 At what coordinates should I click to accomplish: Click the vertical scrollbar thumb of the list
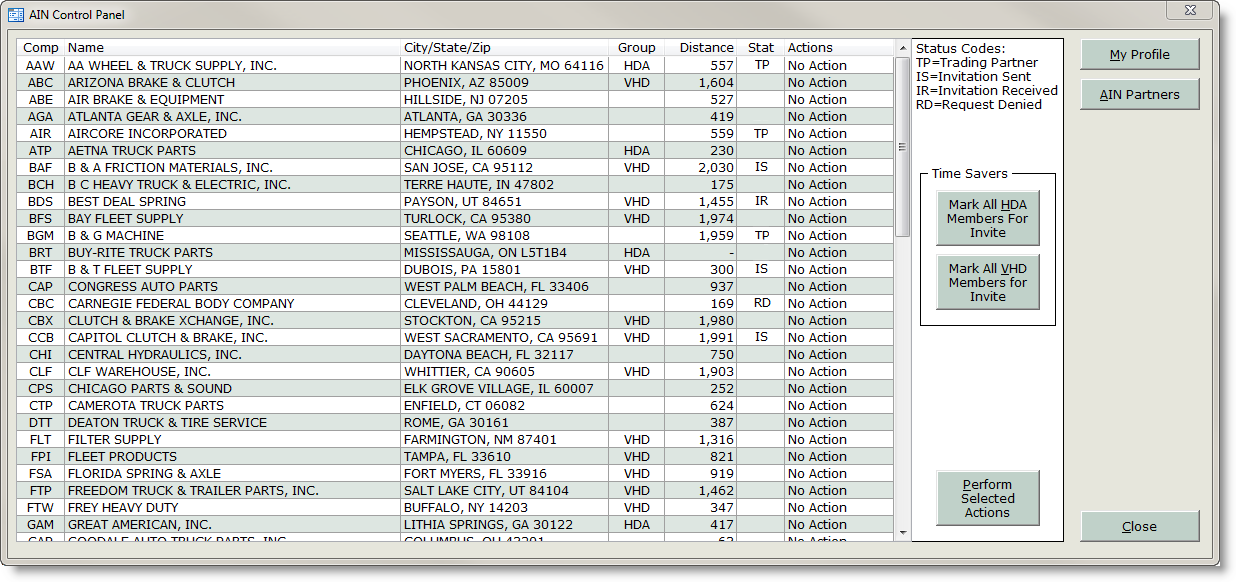pyautogui.click(x=902, y=147)
